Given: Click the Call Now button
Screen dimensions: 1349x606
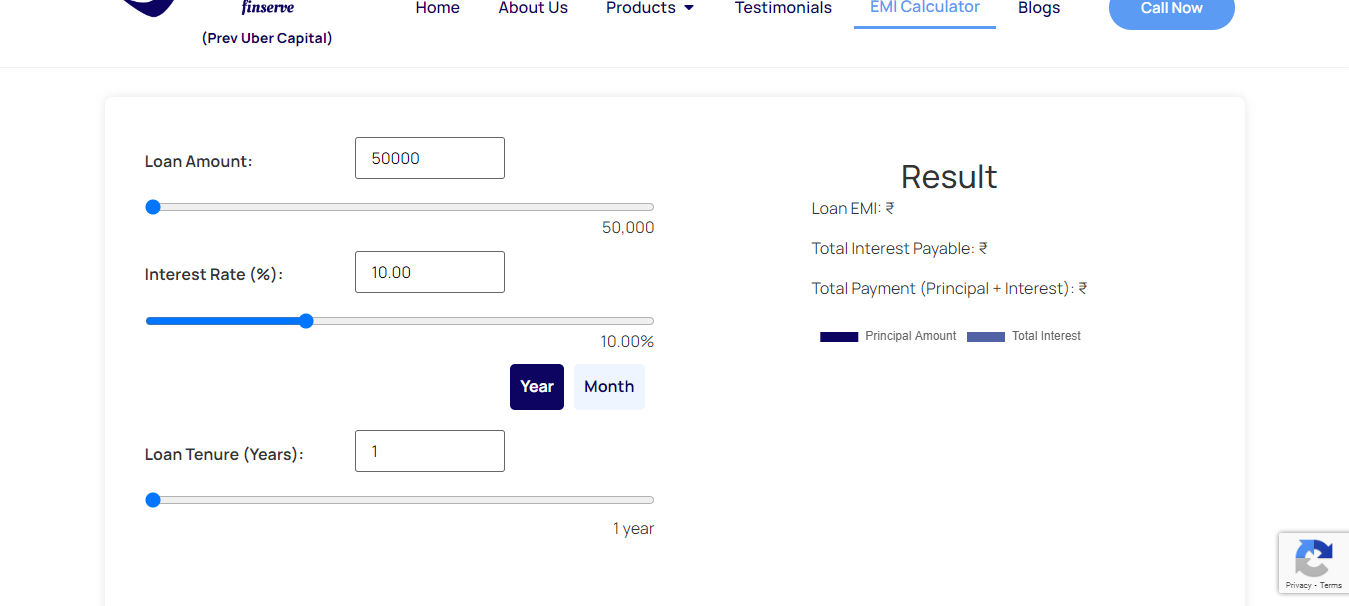Looking at the screenshot, I should point(1172,9).
